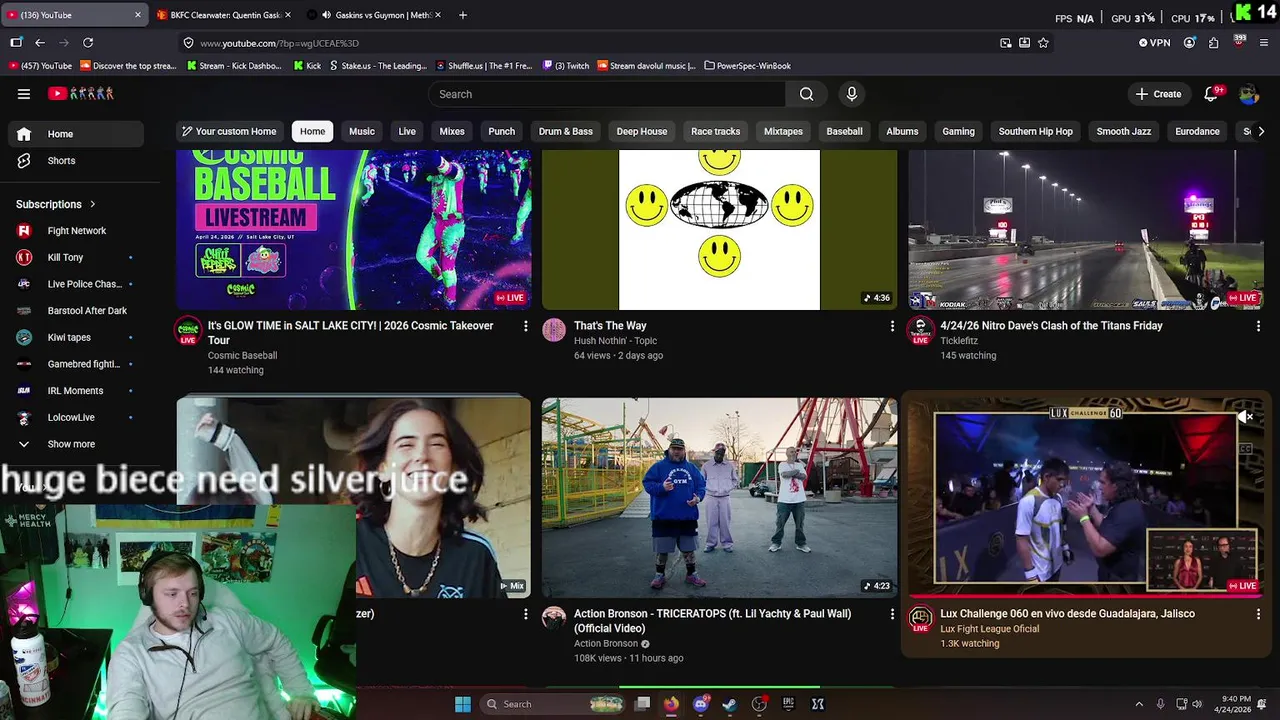Open Shorts from the sidebar

pyautogui.click(x=76, y=161)
